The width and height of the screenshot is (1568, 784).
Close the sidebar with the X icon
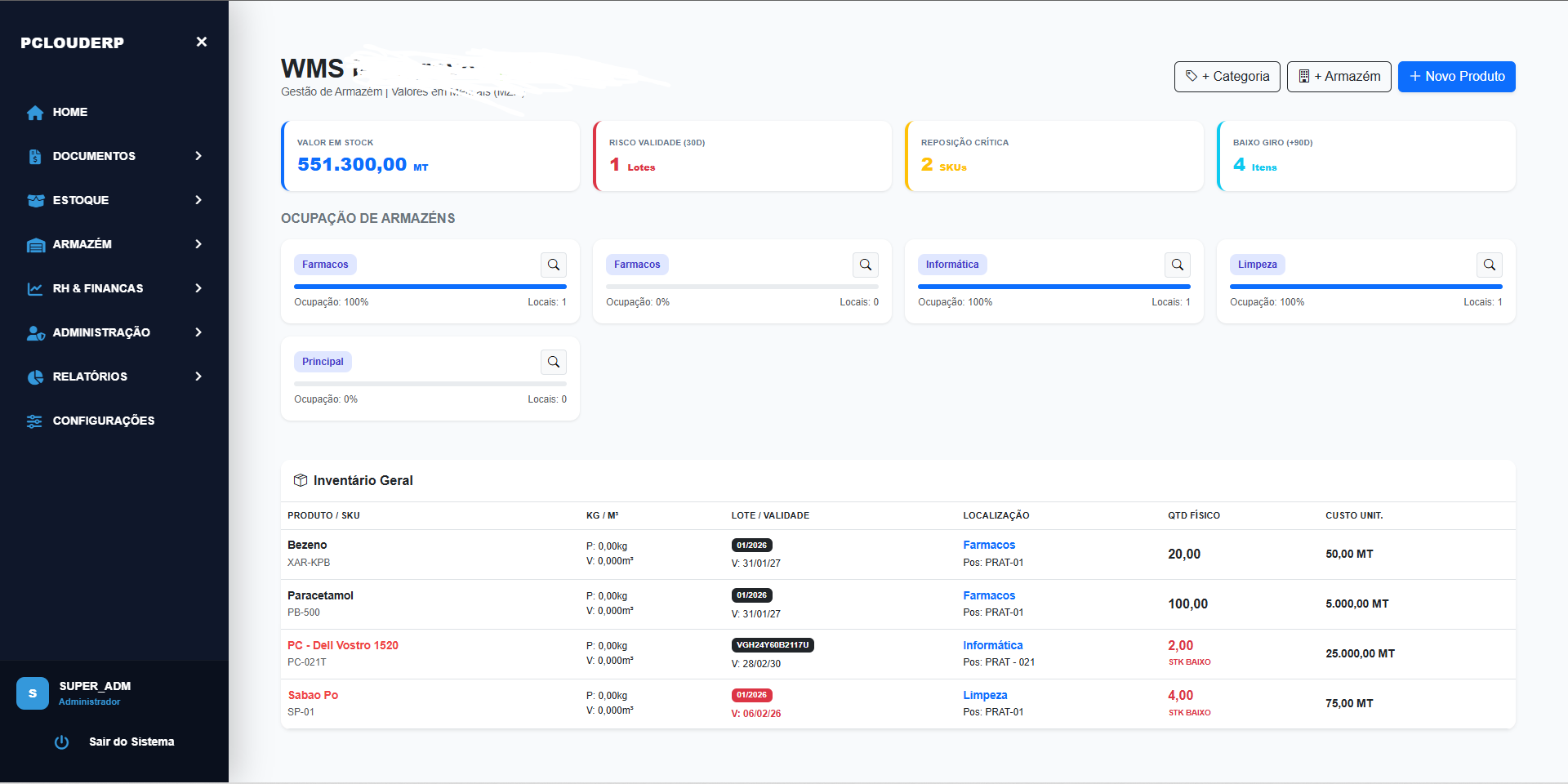point(201,42)
